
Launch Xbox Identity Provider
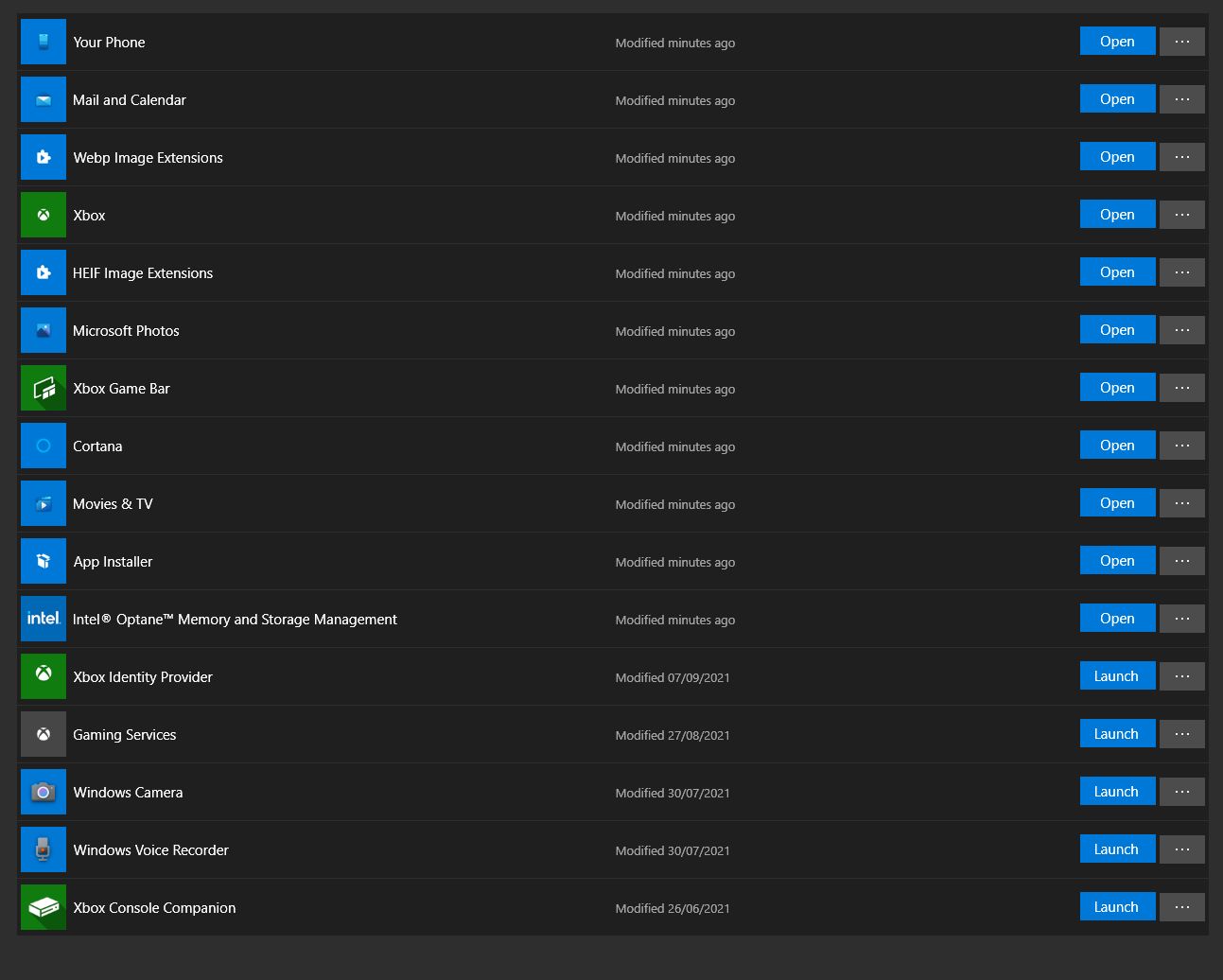[1117, 676]
